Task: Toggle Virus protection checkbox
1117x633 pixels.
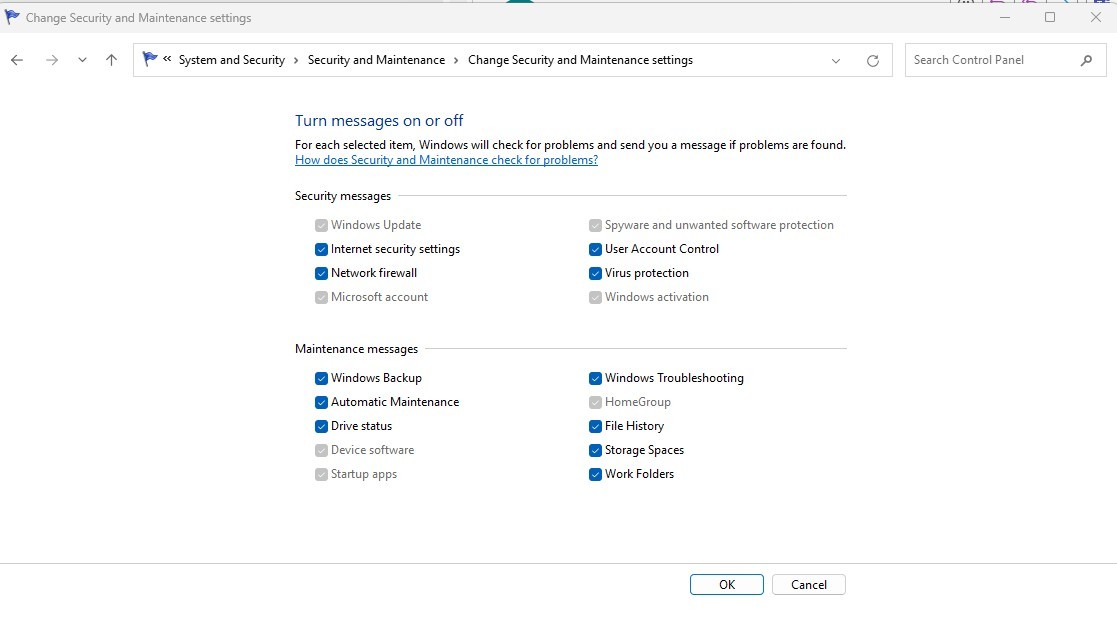Action: pos(596,273)
